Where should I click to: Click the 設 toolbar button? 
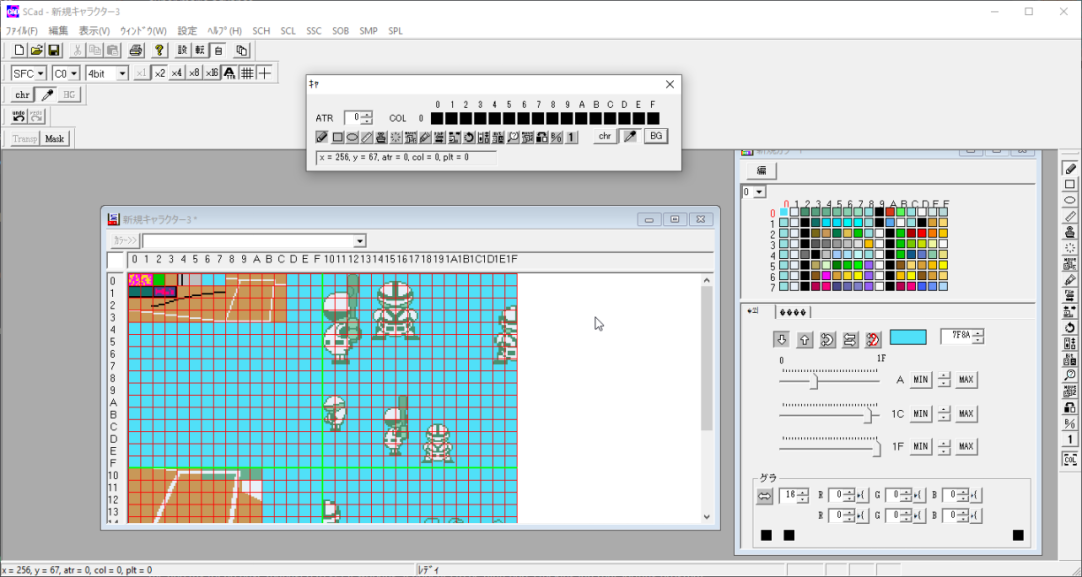click(182, 50)
